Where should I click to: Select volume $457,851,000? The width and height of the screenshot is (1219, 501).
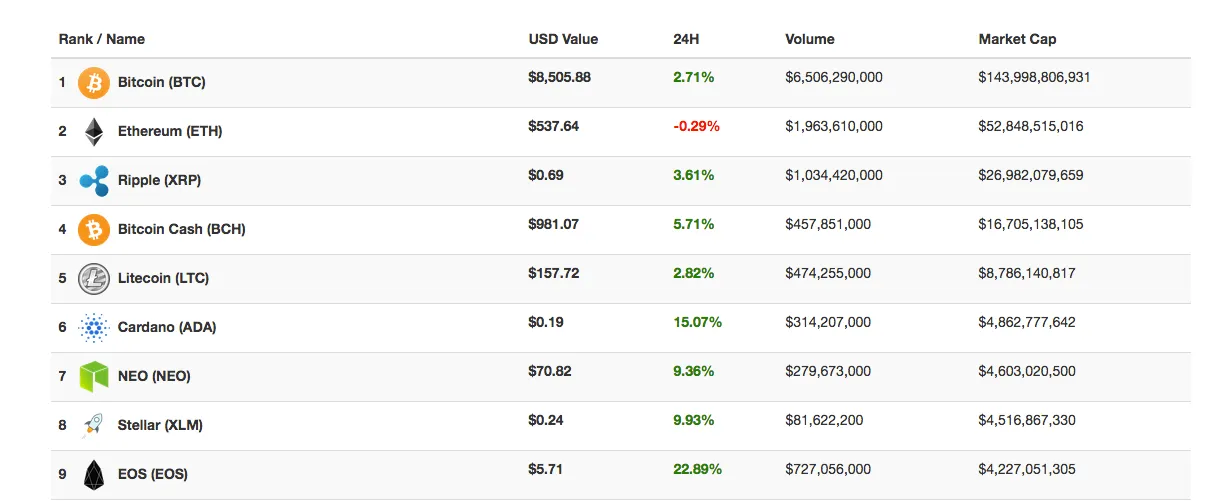(x=828, y=224)
